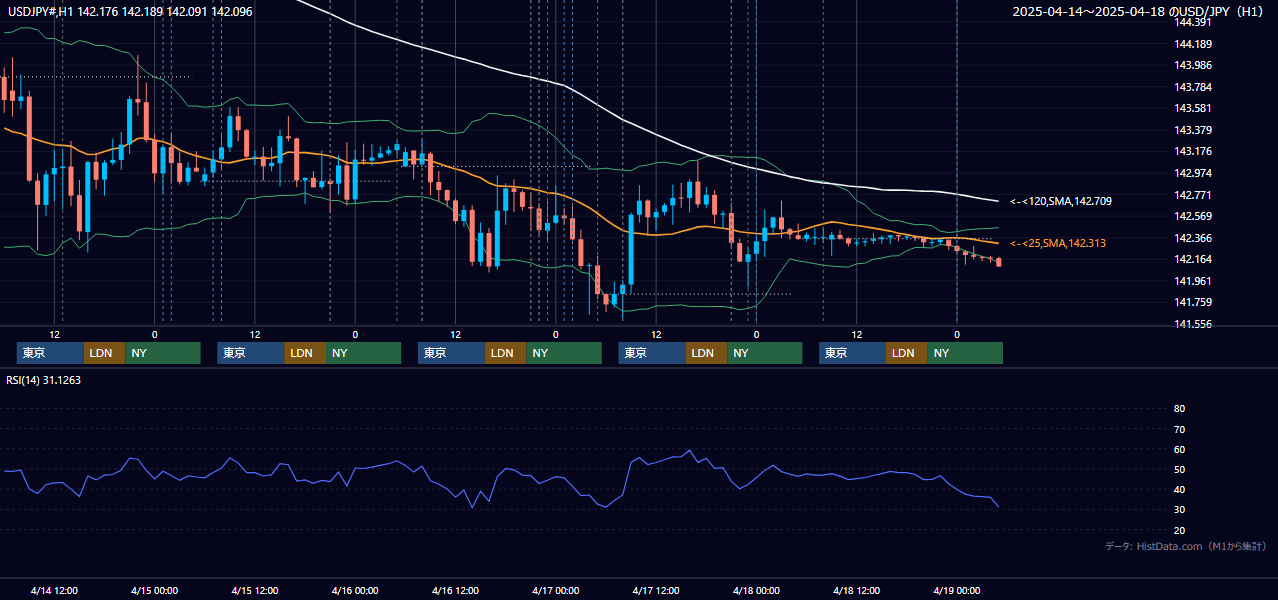
Task: Click price axis label 143.379
Action: click(x=1193, y=130)
